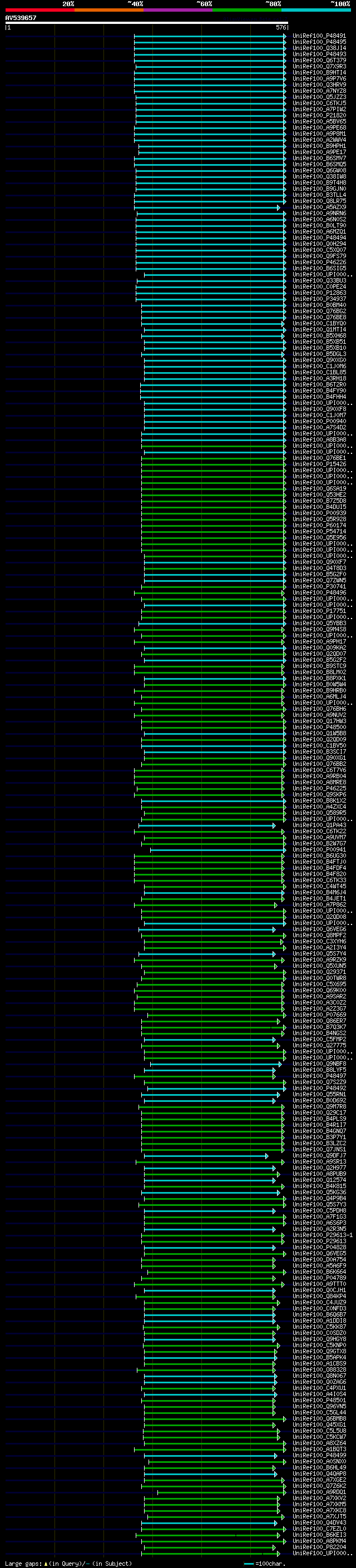356x1568 pixels.
Task: Select the UniRef100_B9HPH1 row label
Action: 319,146
